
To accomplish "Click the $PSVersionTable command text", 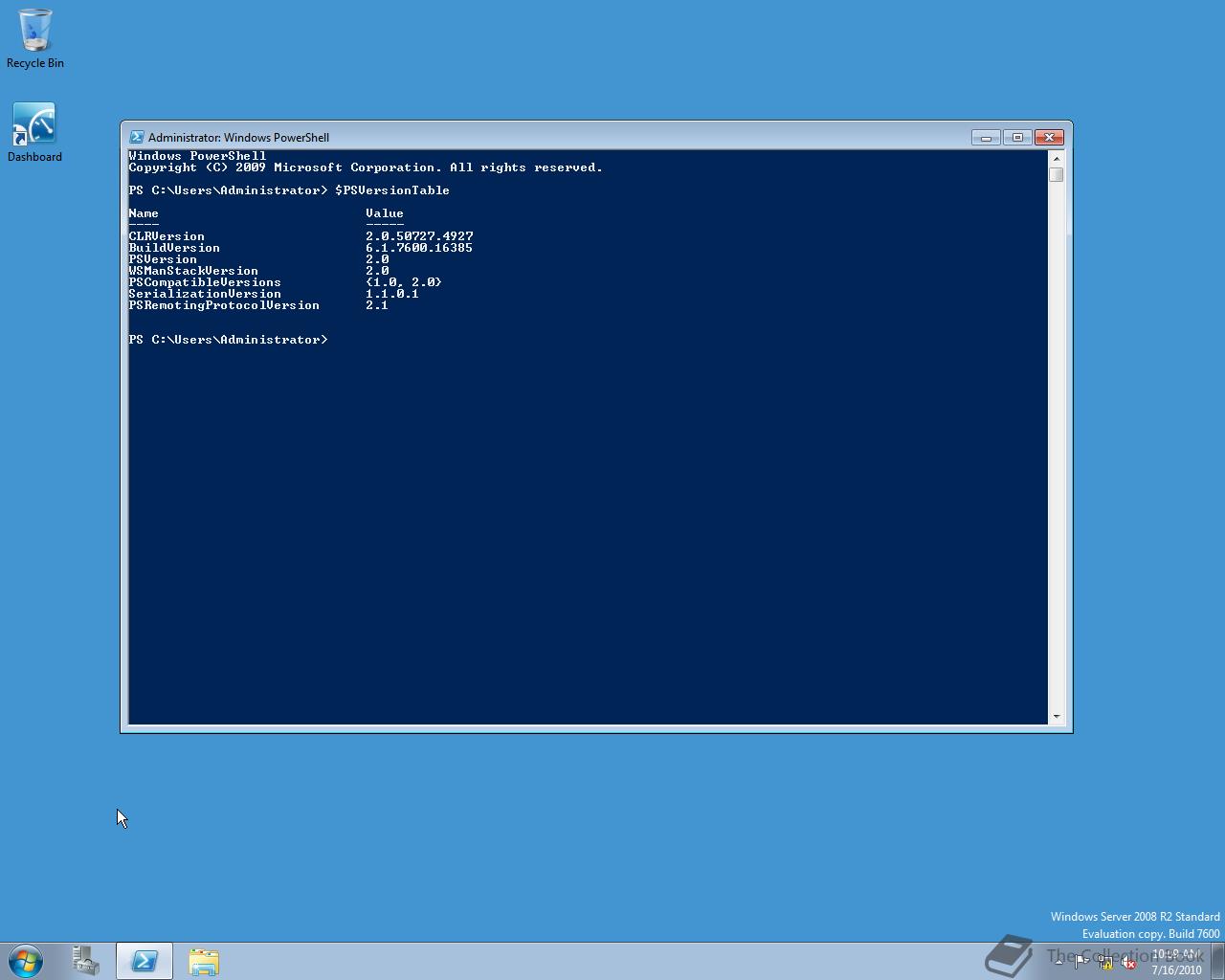I will pos(392,190).
